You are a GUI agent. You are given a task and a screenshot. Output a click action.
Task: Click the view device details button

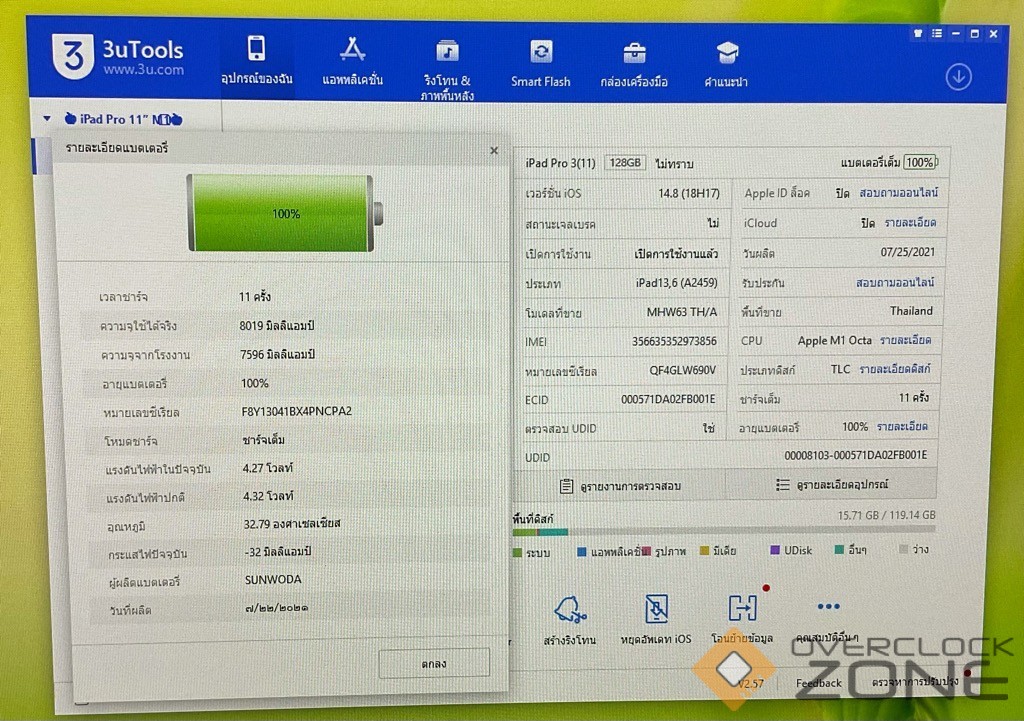pos(831,485)
